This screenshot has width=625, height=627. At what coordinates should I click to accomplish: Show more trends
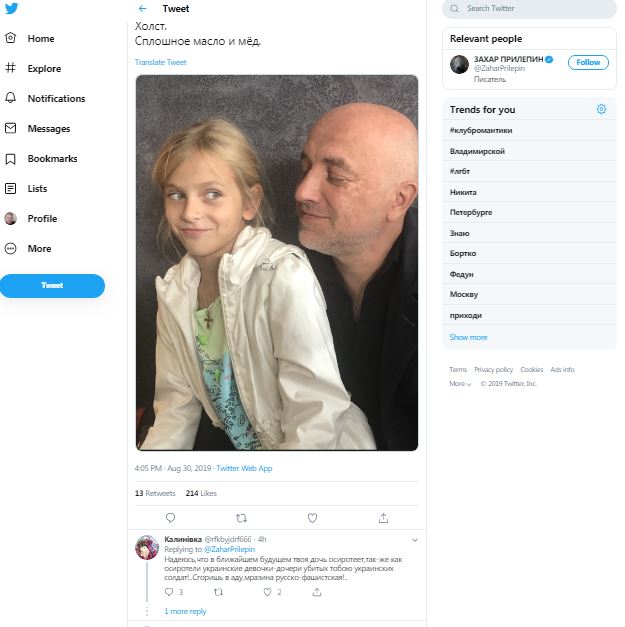pos(468,337)
